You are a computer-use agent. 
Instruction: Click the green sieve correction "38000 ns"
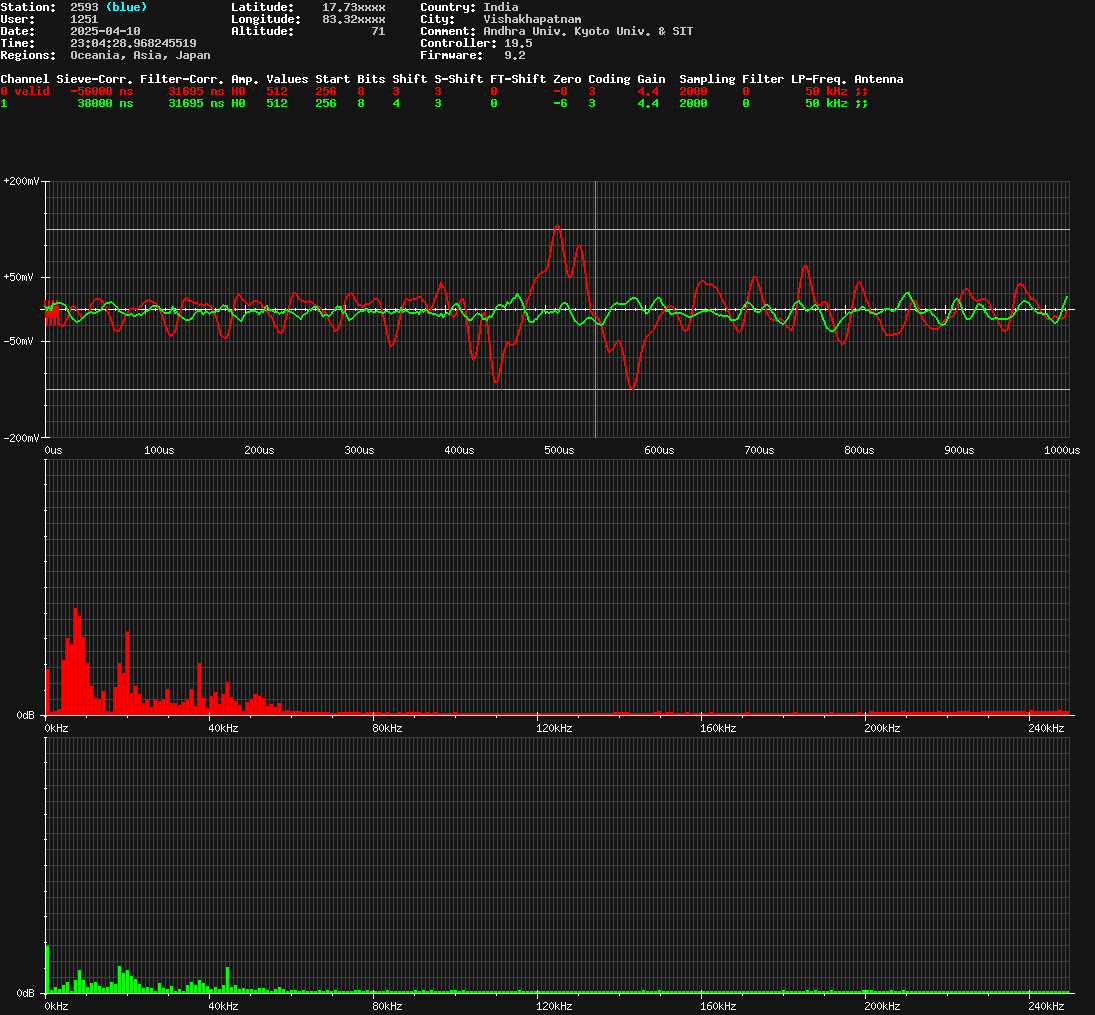[105, 103]
